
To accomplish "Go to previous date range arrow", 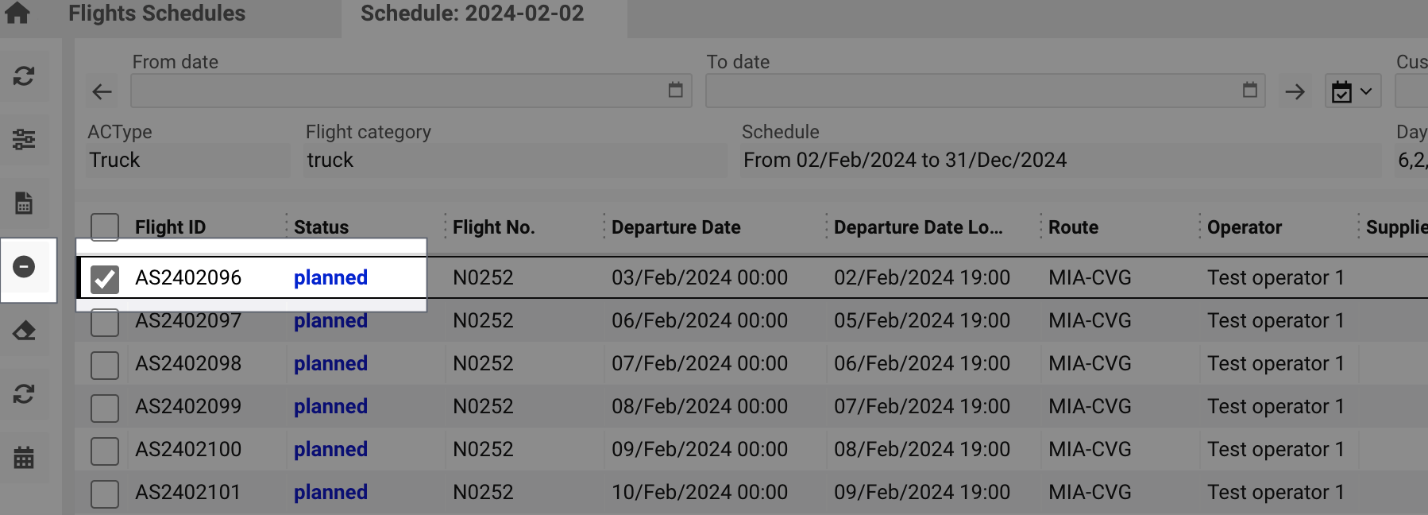I will (x=102, y=92).
